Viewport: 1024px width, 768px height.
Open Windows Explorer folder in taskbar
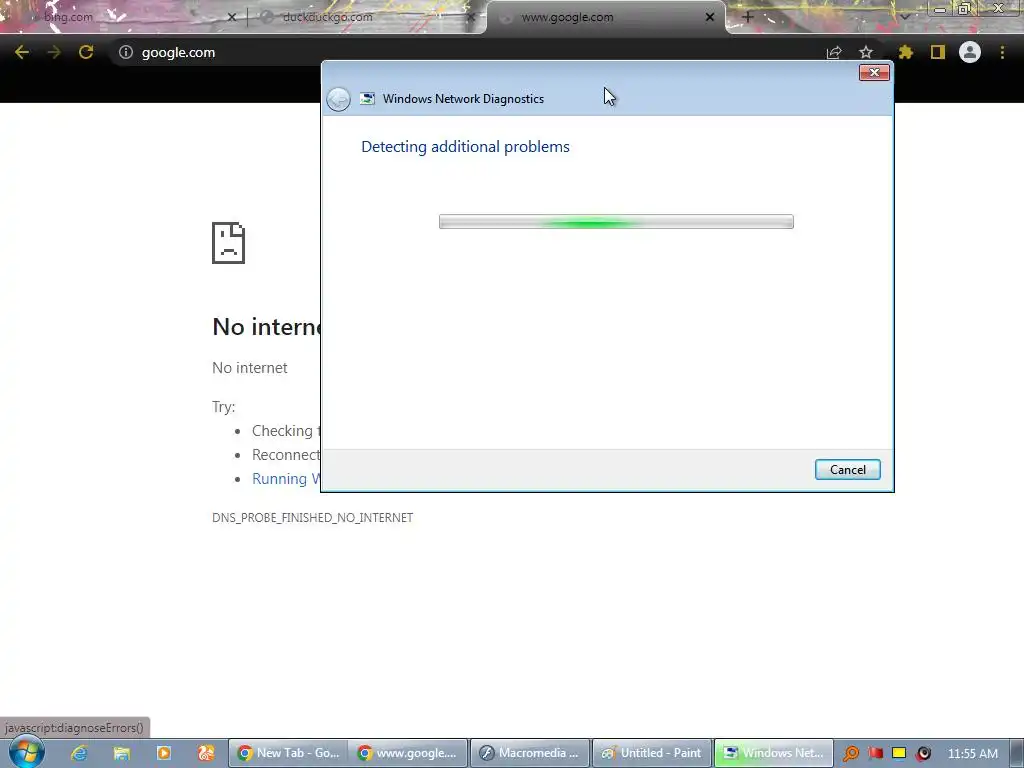pyautogui.click(x=121, y=753)
